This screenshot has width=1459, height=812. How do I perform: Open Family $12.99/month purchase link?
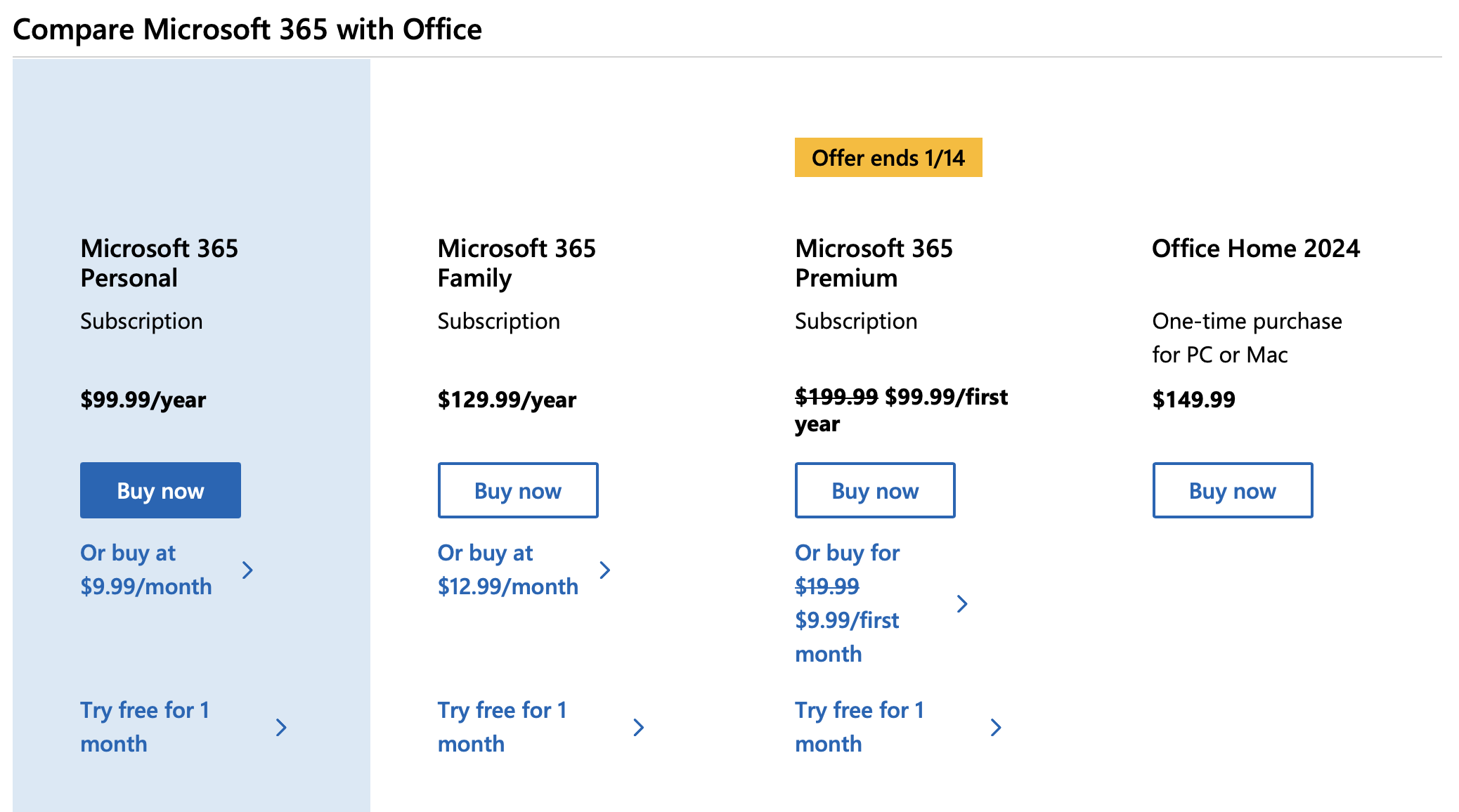click(x=507, y=570)
